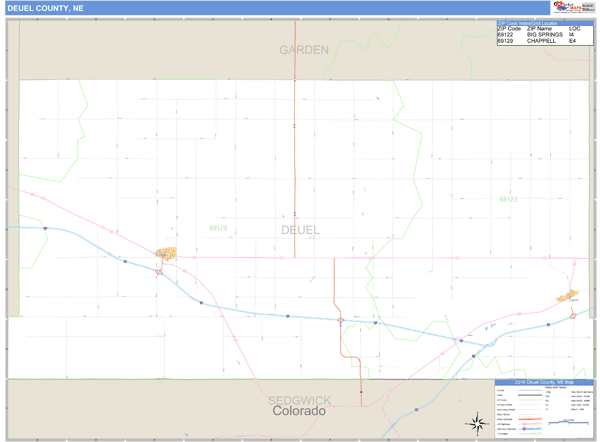This screenshot has height=442, width=600.
Task: Select the orange Chappell town area
Action: tap(165, 255)
